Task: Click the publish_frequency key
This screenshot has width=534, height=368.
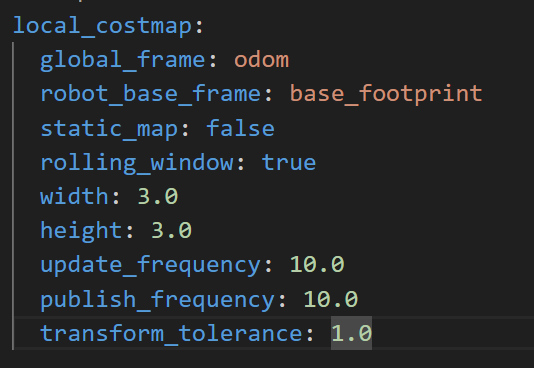Action: pos(157,300)
